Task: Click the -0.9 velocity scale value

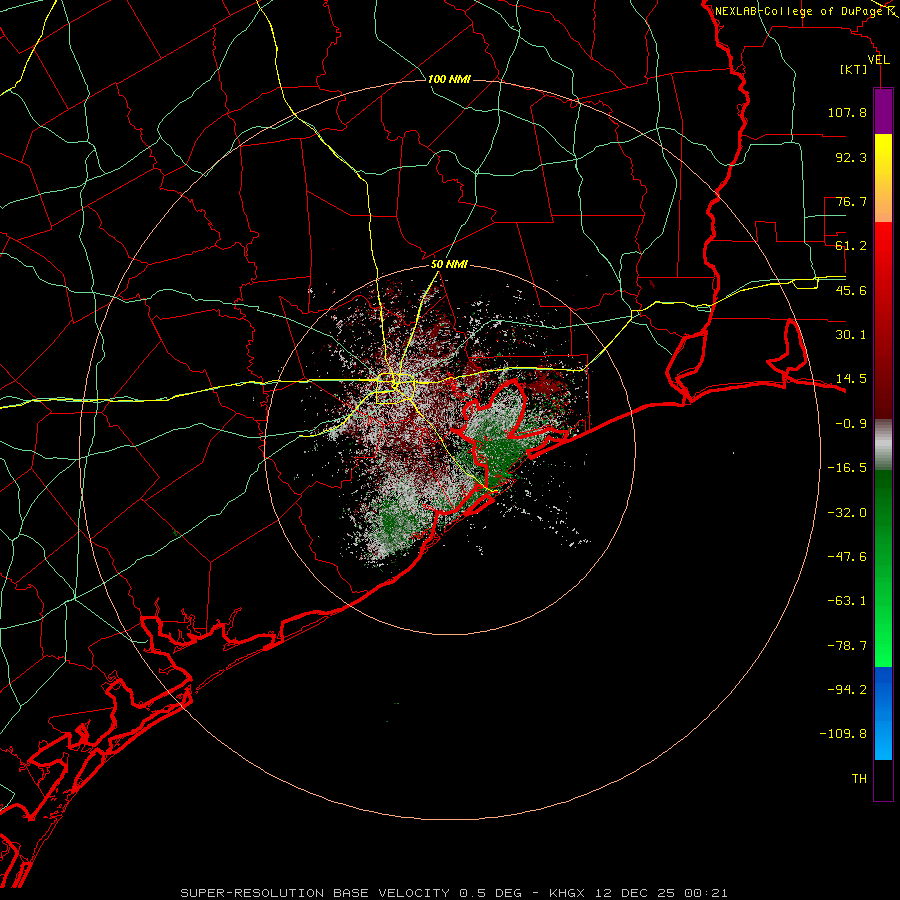Action: click(851, 424)
